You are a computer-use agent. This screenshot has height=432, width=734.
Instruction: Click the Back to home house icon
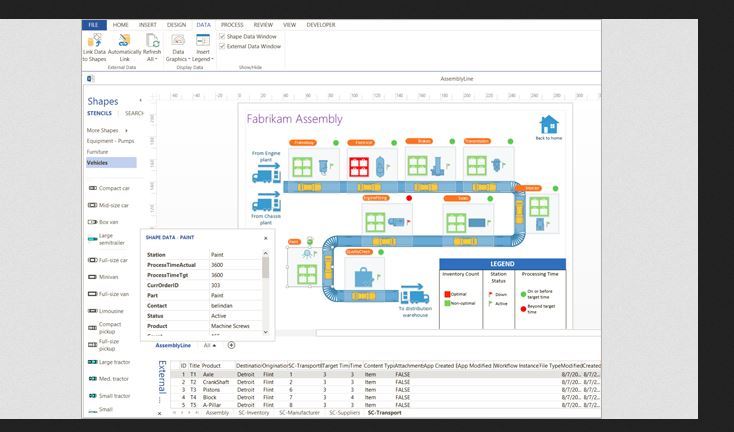tap(548, 125)
